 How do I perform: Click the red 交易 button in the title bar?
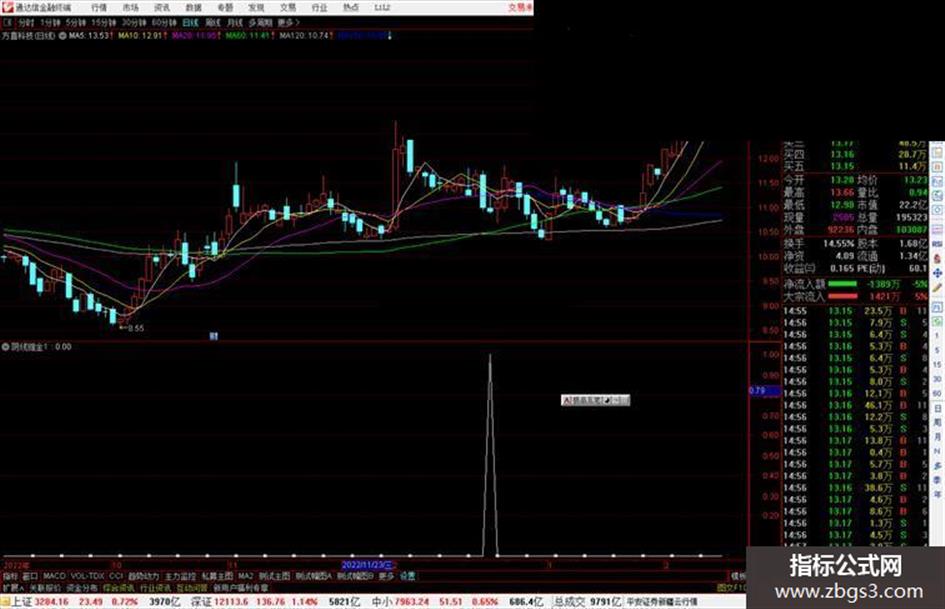pyautogui.click(x=518, y=7)
